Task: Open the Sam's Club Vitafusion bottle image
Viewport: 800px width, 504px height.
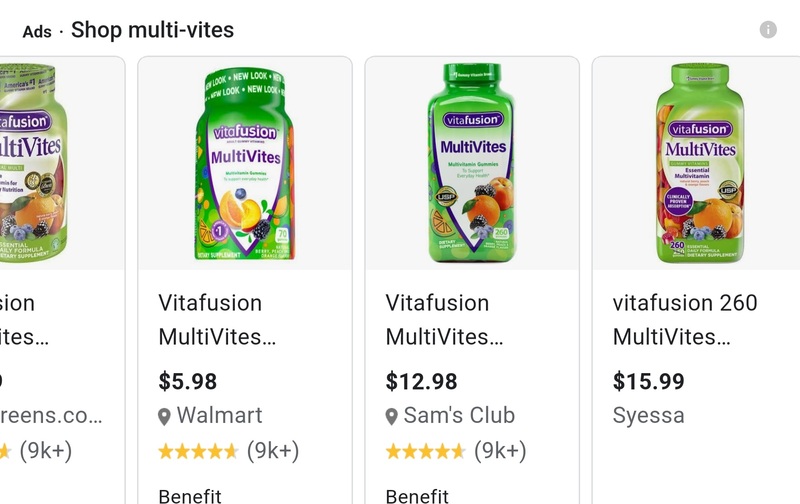Action: [x=472, y=163]
